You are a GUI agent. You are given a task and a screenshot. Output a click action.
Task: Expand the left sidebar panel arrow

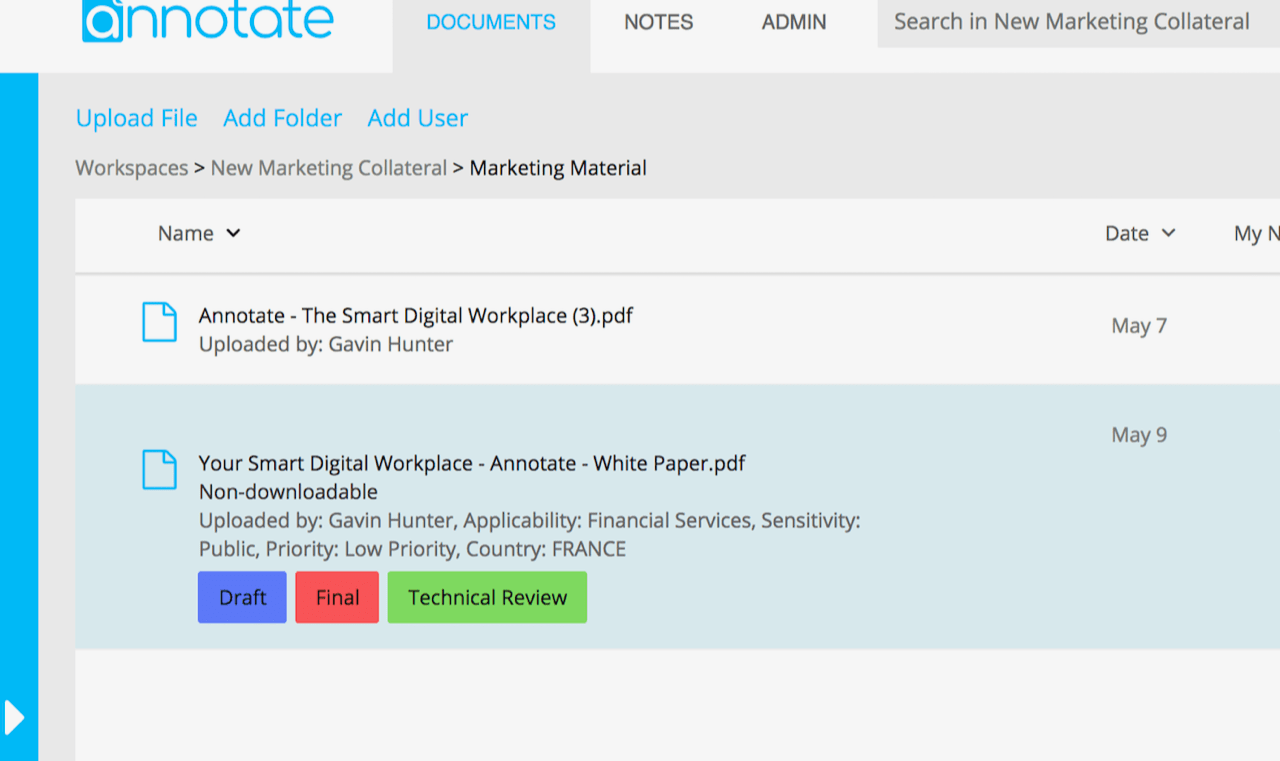[x=14, y=717]
